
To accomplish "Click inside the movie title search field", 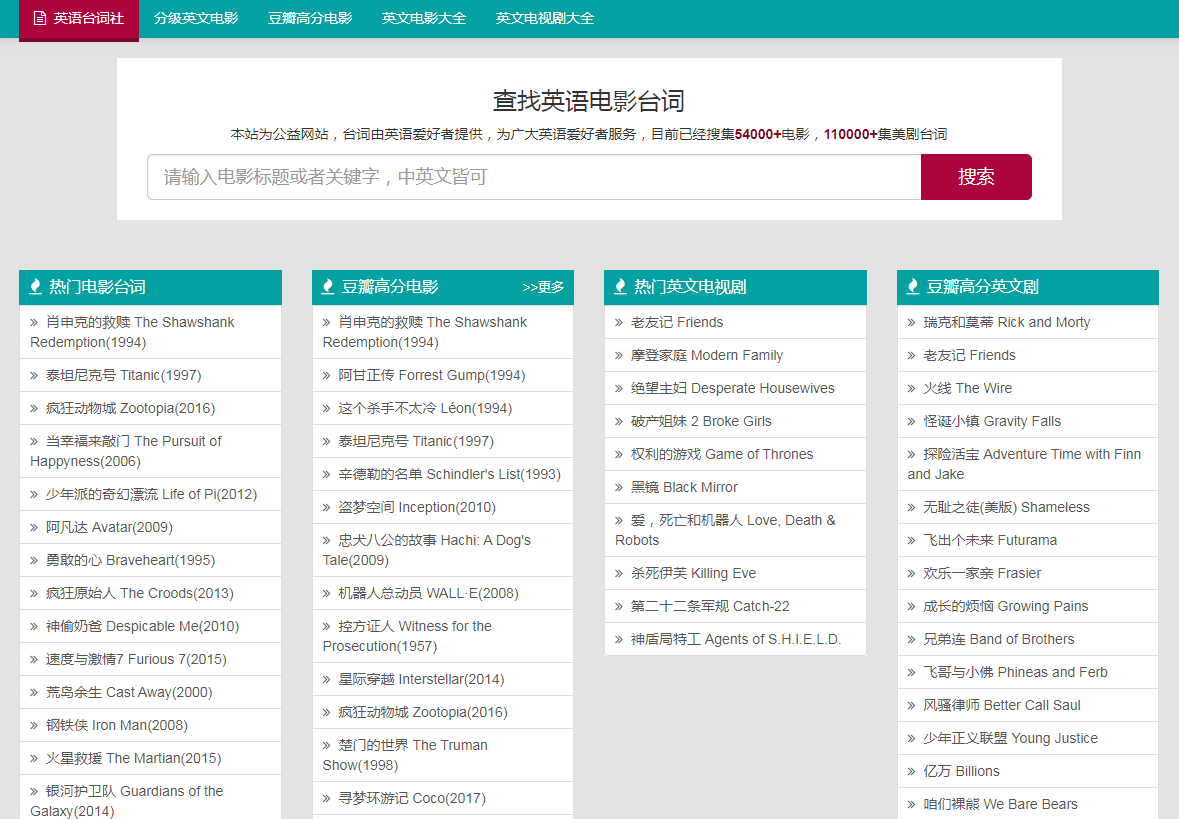I will point(530,177).
